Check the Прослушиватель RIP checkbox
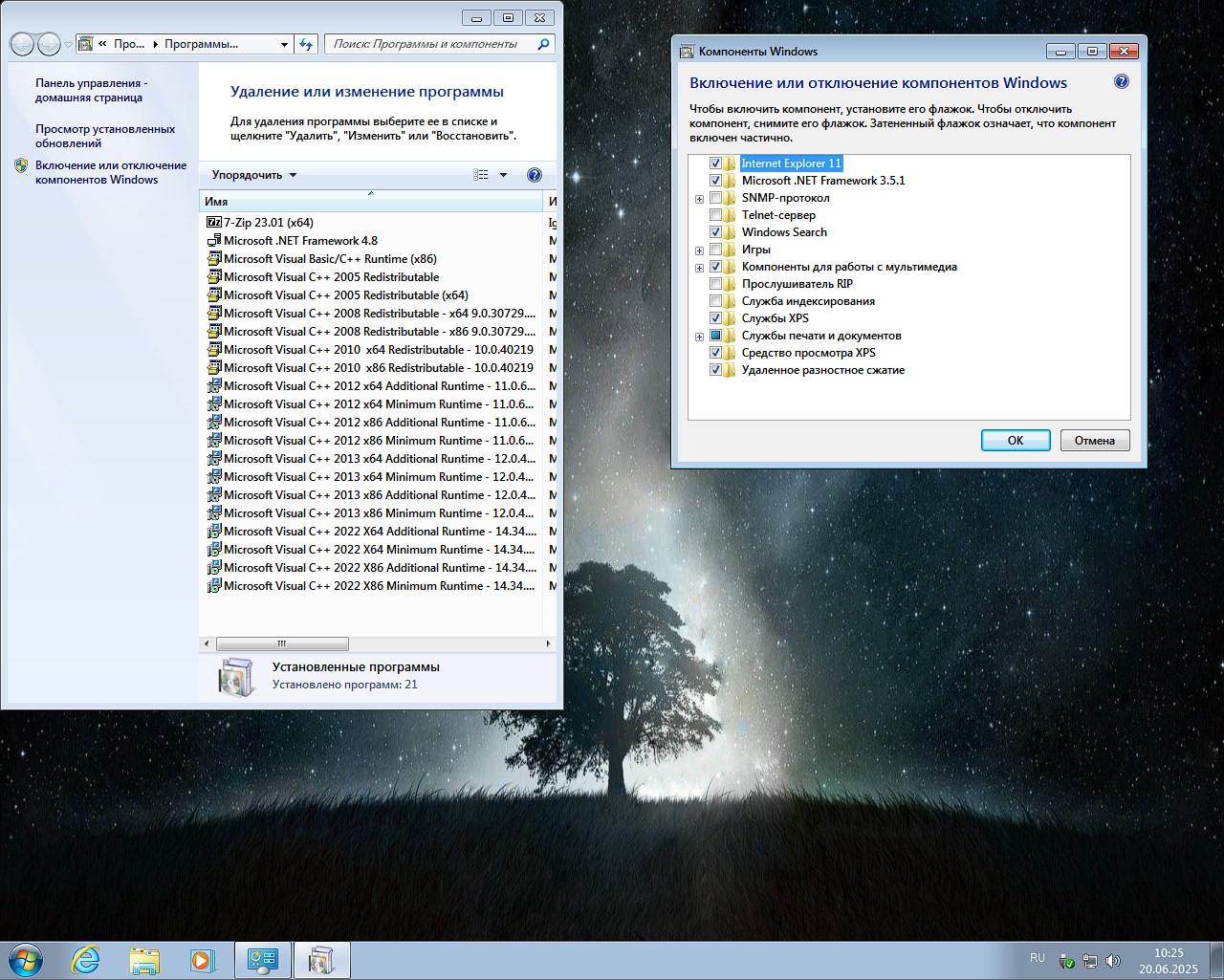Viewport: 1224px width, 980px height. [x=715, y=284]
